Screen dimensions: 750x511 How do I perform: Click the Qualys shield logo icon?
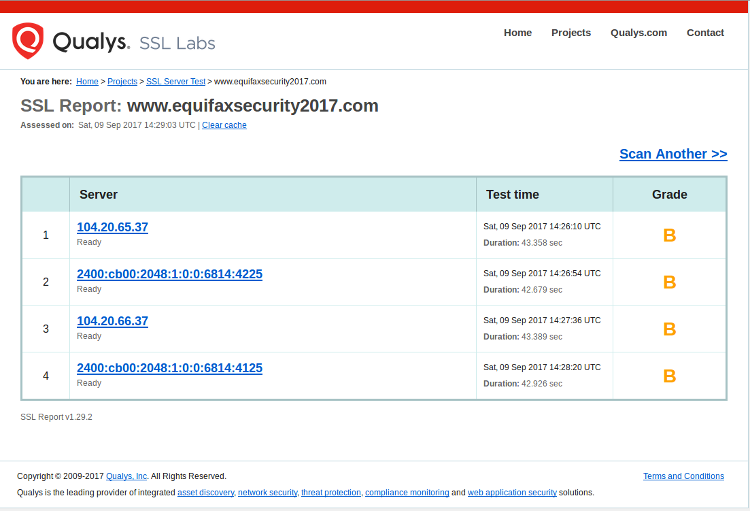[28, 41]
